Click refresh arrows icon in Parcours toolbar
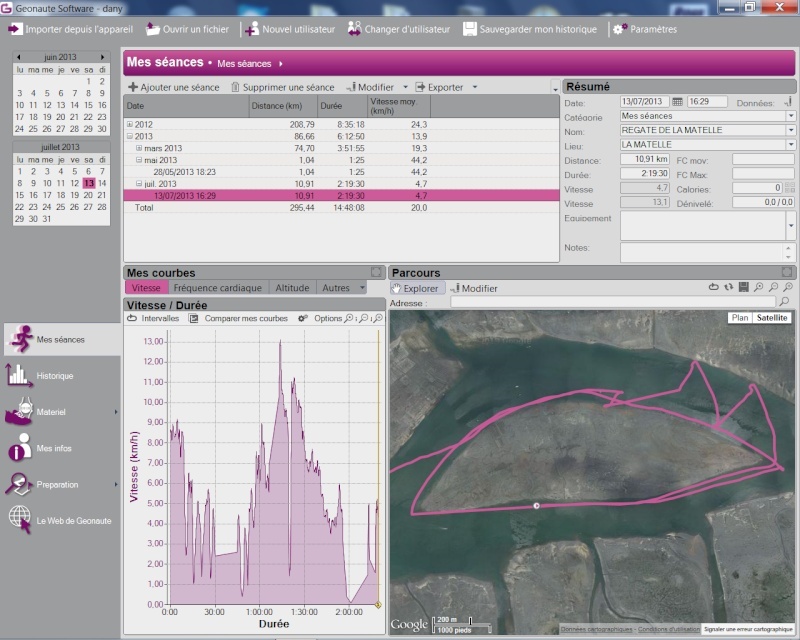 (729, 287)
